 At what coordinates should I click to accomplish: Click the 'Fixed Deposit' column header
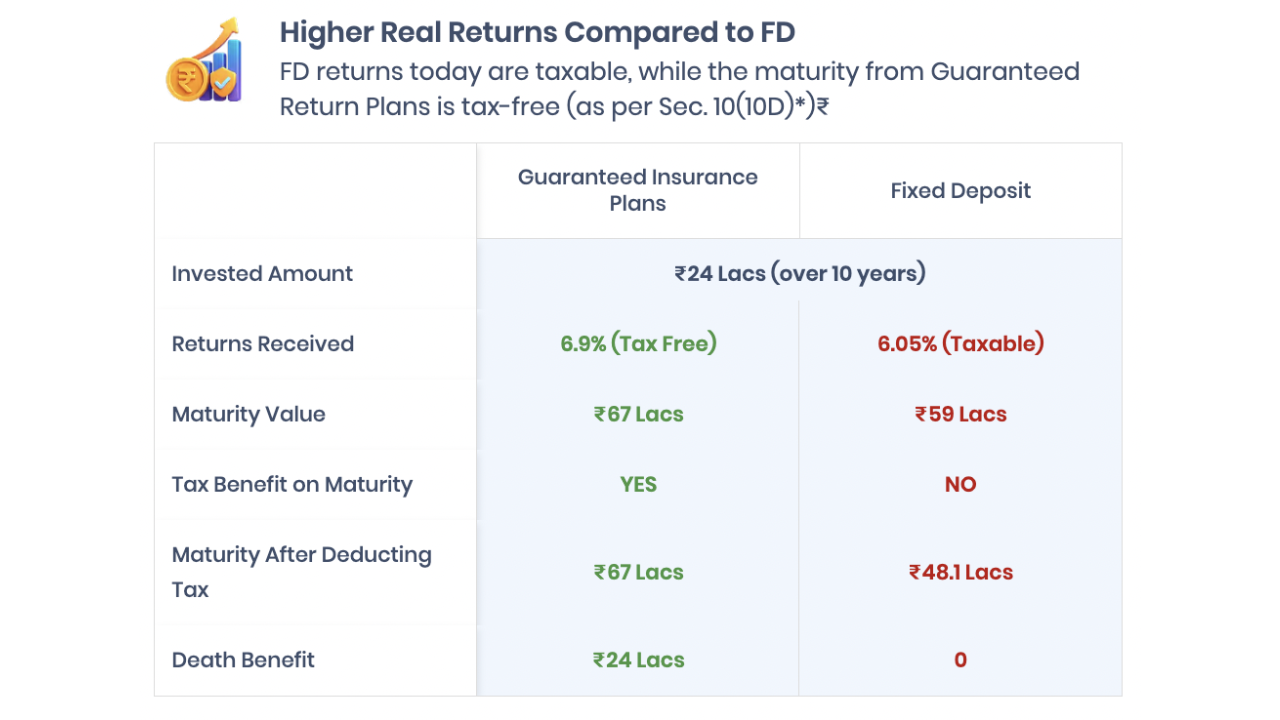[960, 191]
